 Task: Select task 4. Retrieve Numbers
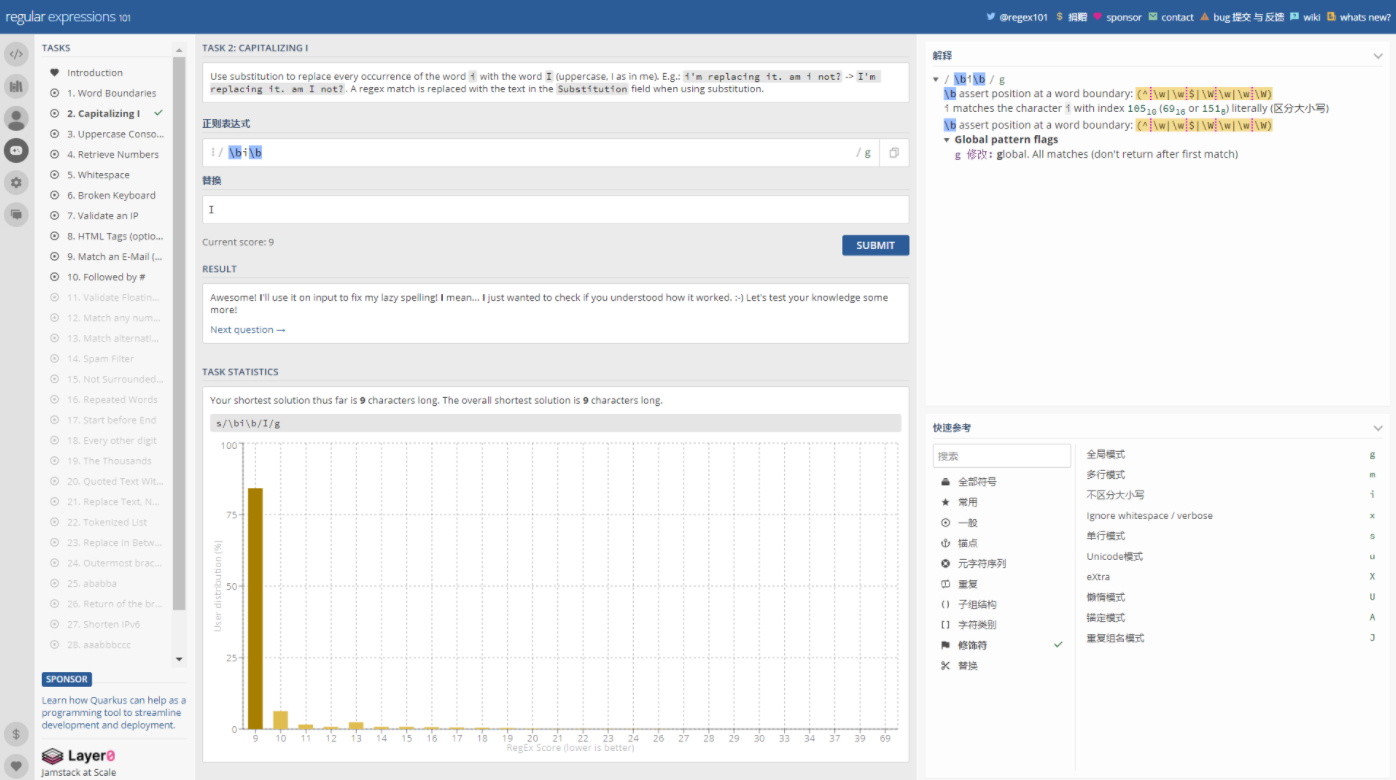112,155
